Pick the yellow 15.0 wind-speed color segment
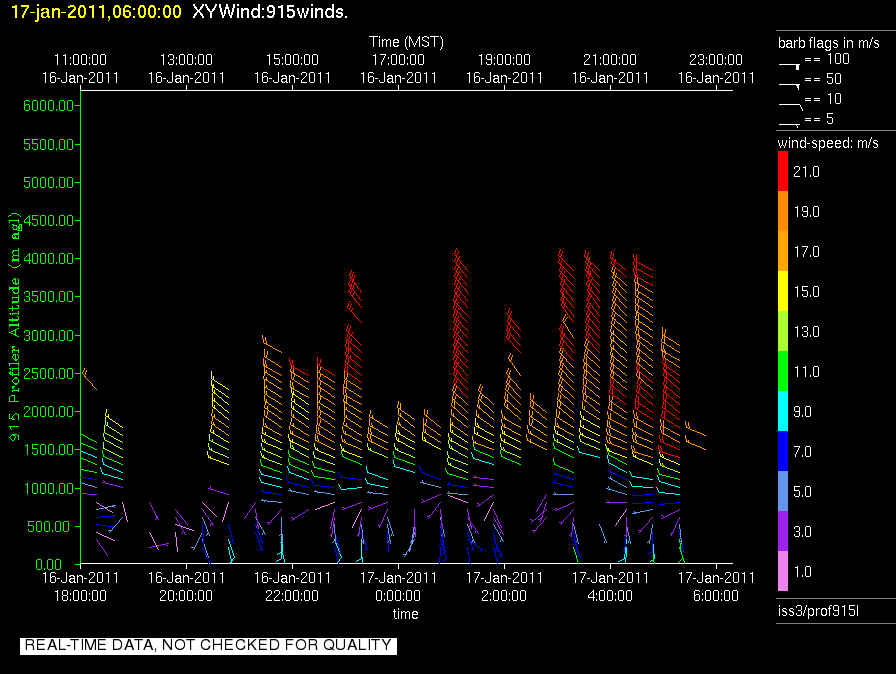 point(783,292)
